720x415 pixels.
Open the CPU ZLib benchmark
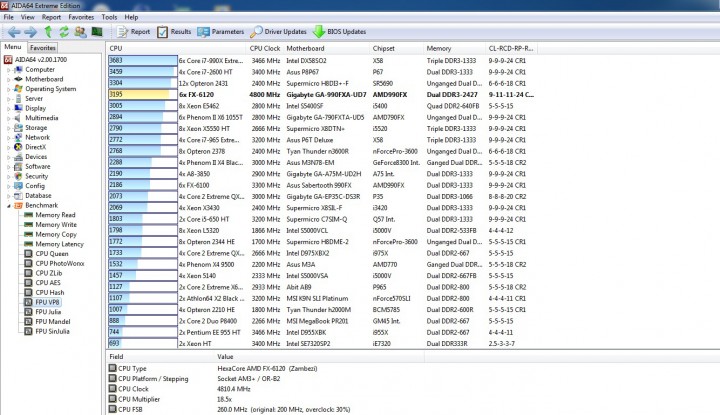43,273
